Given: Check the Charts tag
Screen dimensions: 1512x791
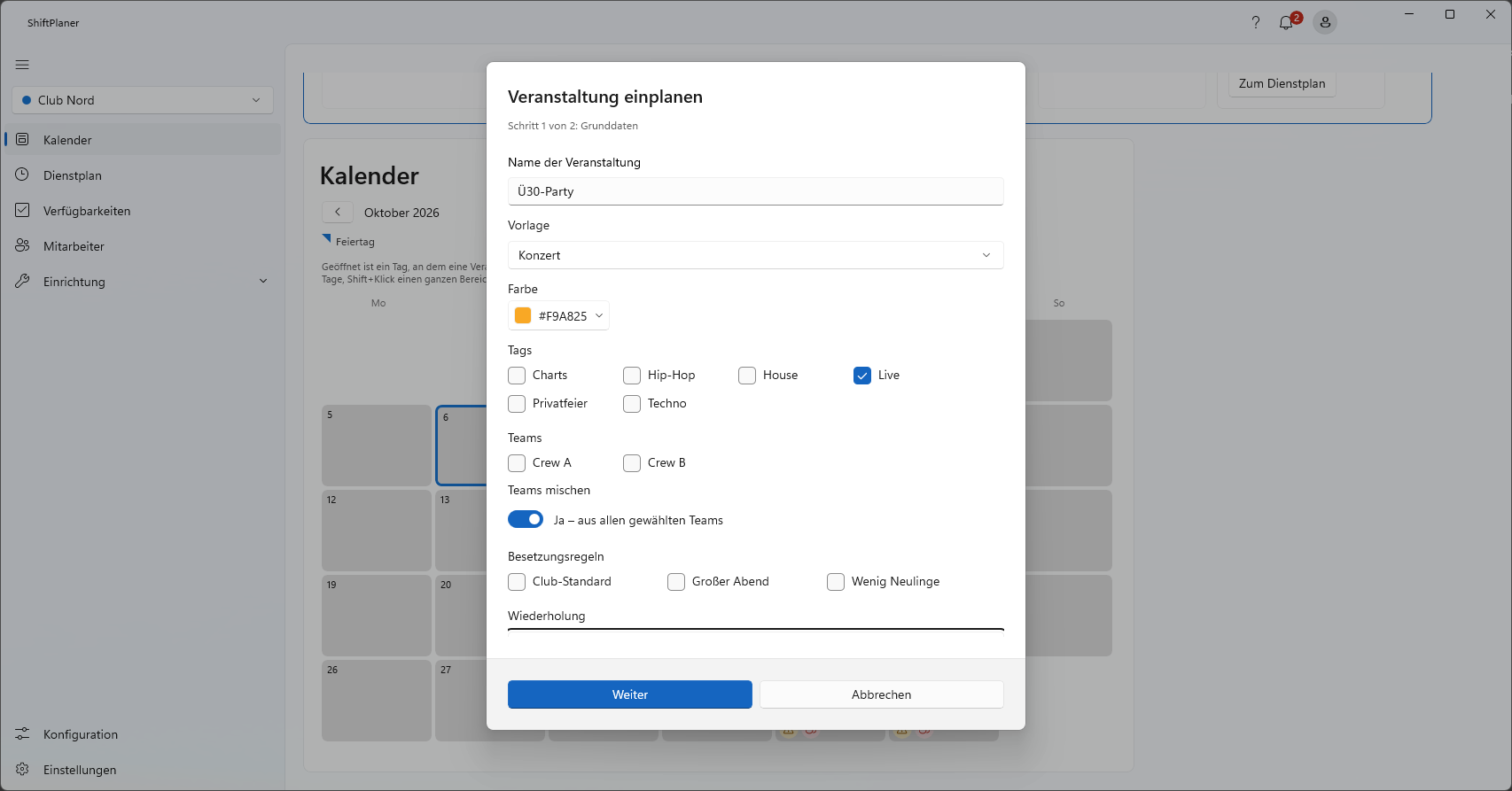Looking at the screenshot, I should pyautogui.click(x=517, y=376).
